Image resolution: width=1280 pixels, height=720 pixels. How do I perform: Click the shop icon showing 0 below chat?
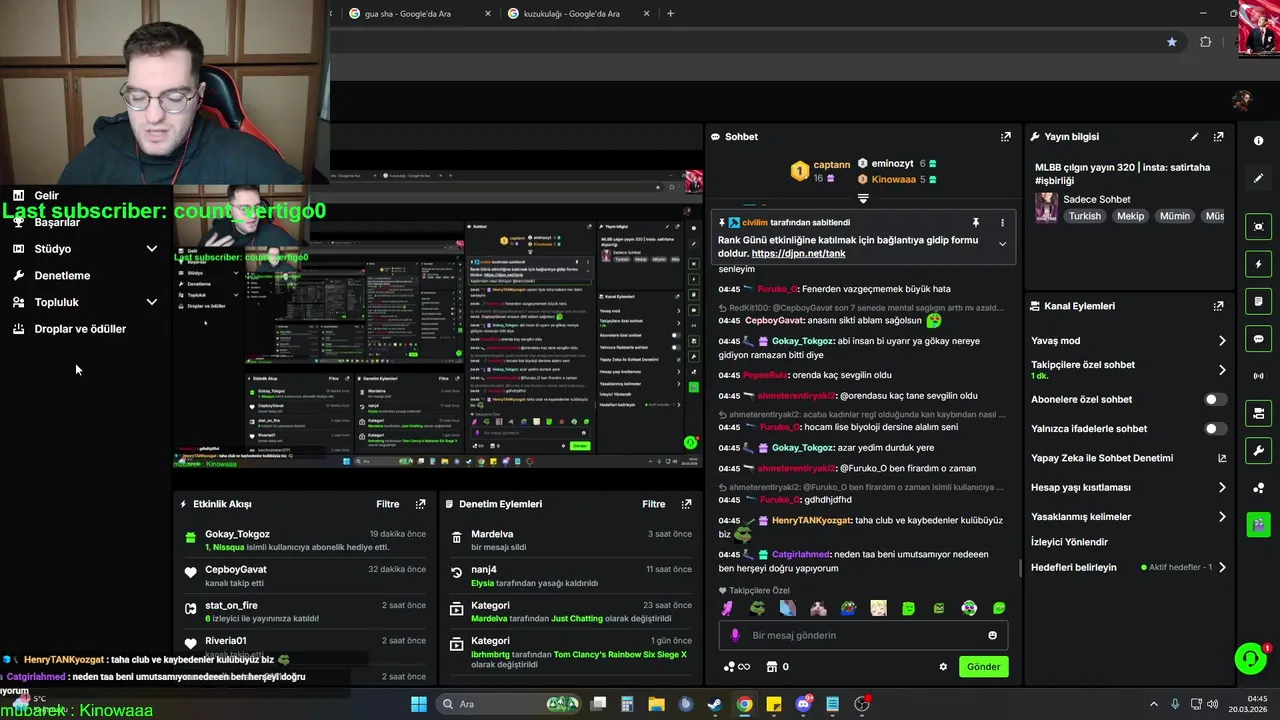[777, 667]
